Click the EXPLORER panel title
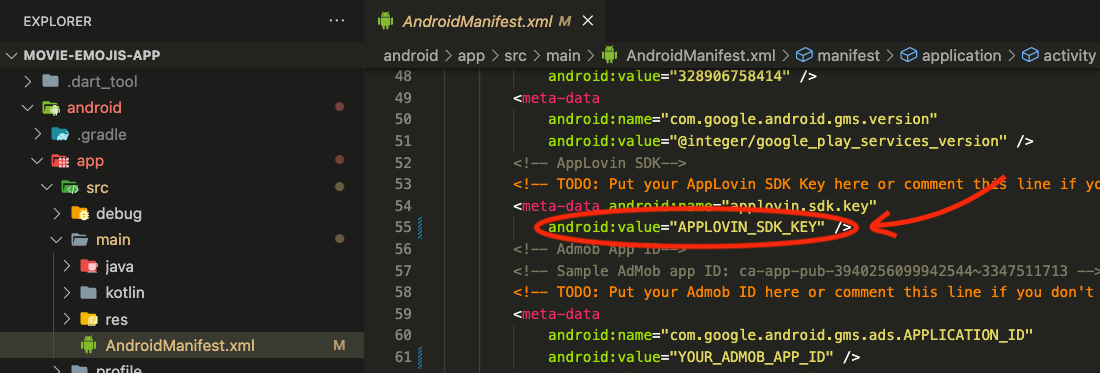 [x=57, y=22]
